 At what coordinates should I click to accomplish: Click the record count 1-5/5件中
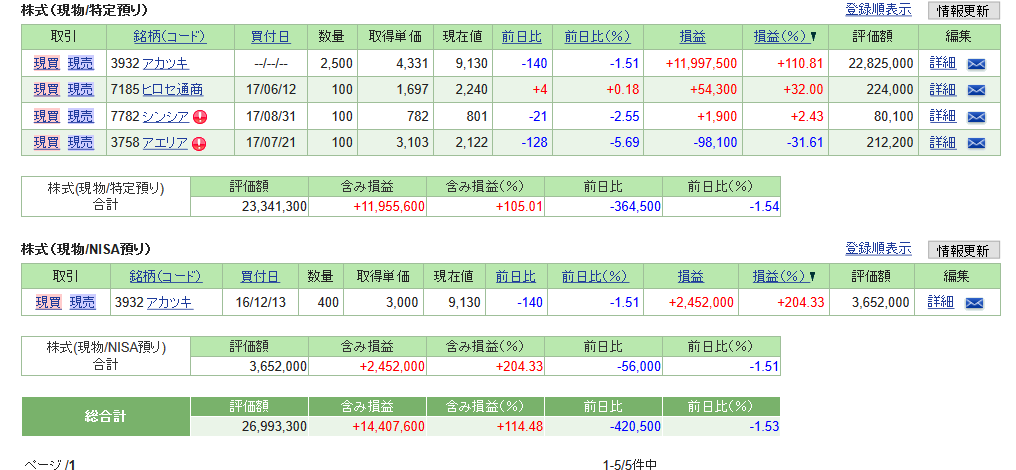630,464
